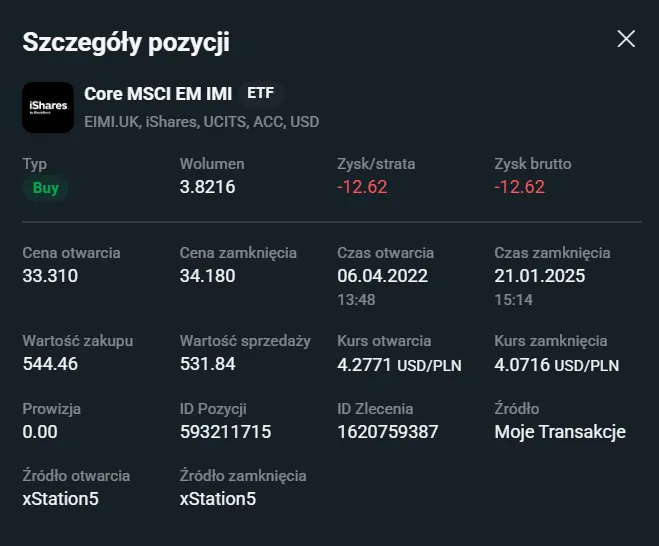659x546 pixels.
Task: Click the opening date 06.04.2022
Action: coord(383,276)
